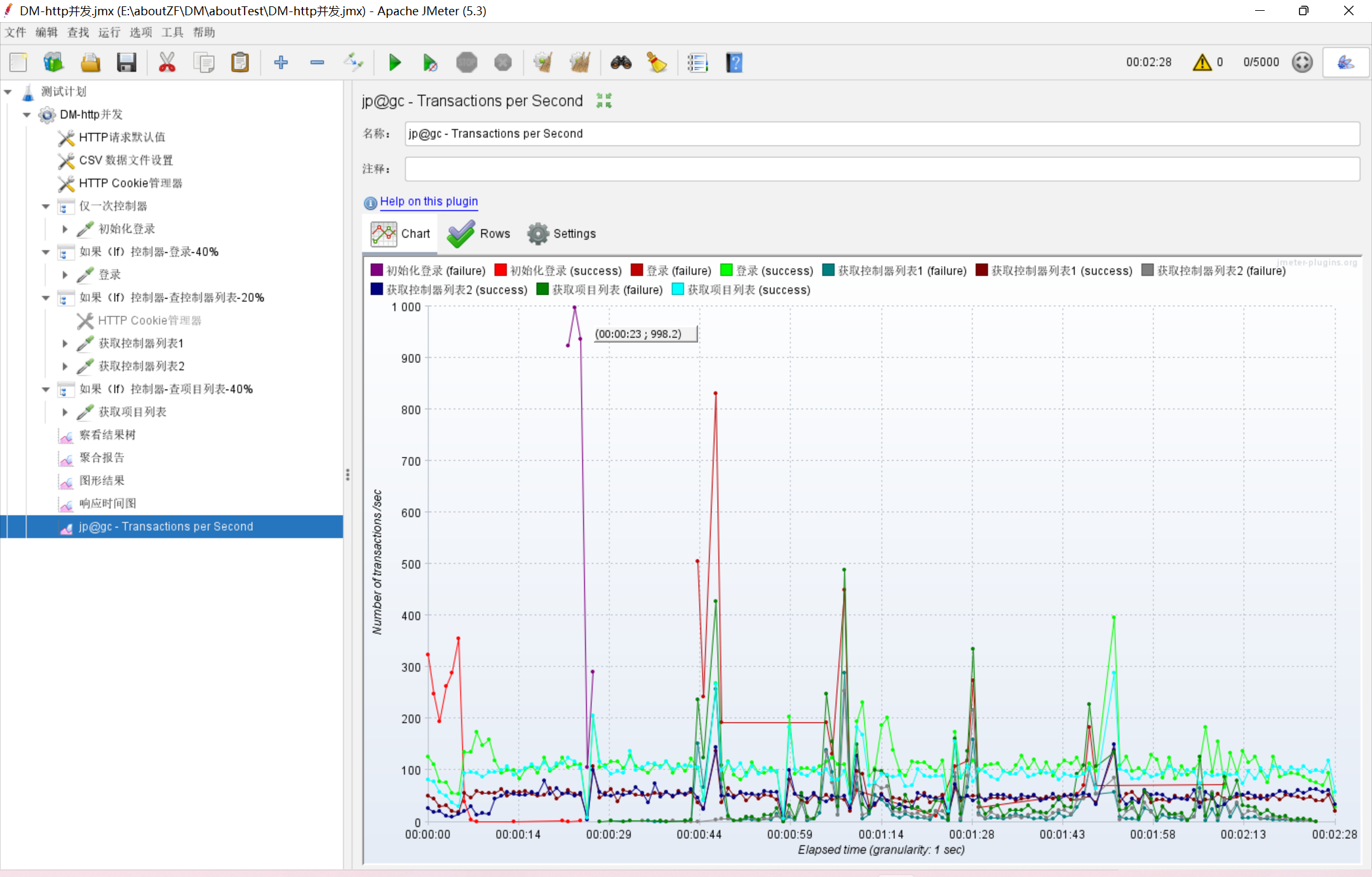Click the warning log viewer triangle
This screenshot has width=1372, height=877.
(x=1202, y=62)
